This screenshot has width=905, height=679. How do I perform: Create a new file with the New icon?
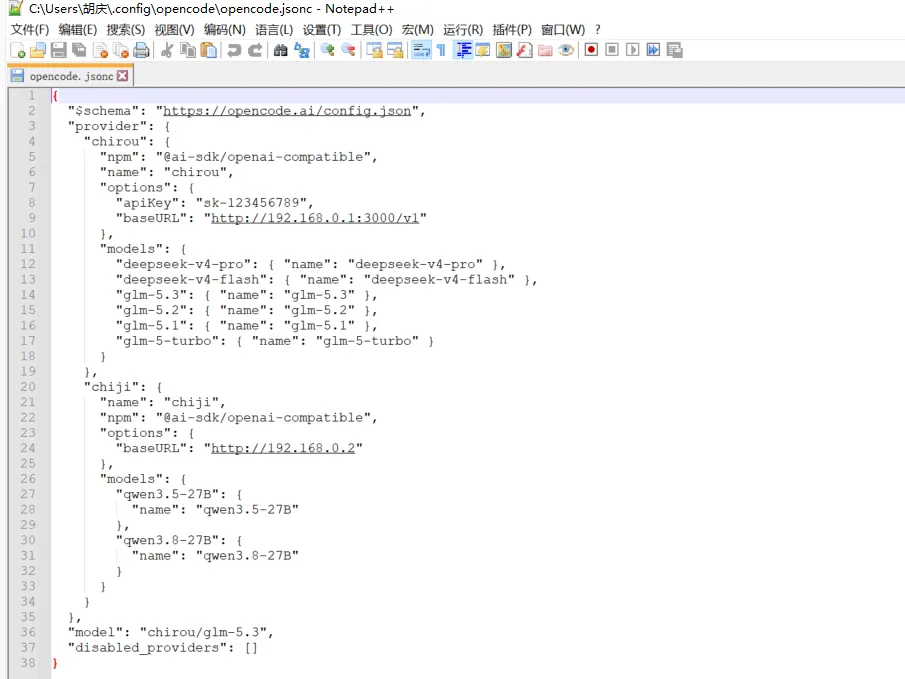click(17, 50)
